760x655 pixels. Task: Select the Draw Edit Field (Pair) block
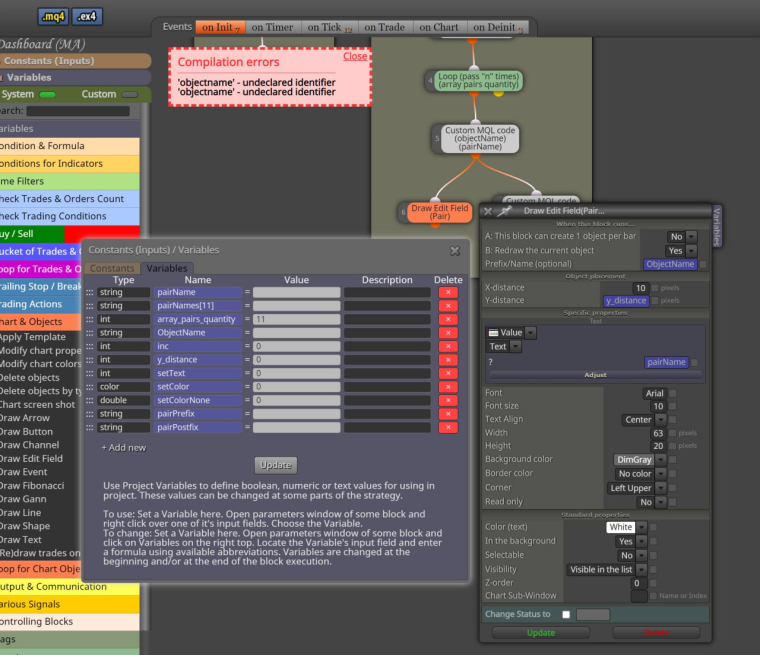[x=440, y=212]
